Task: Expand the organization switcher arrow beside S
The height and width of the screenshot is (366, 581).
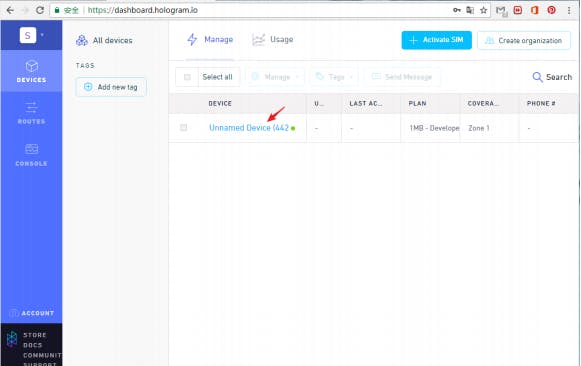Action: tap(42, 35)
